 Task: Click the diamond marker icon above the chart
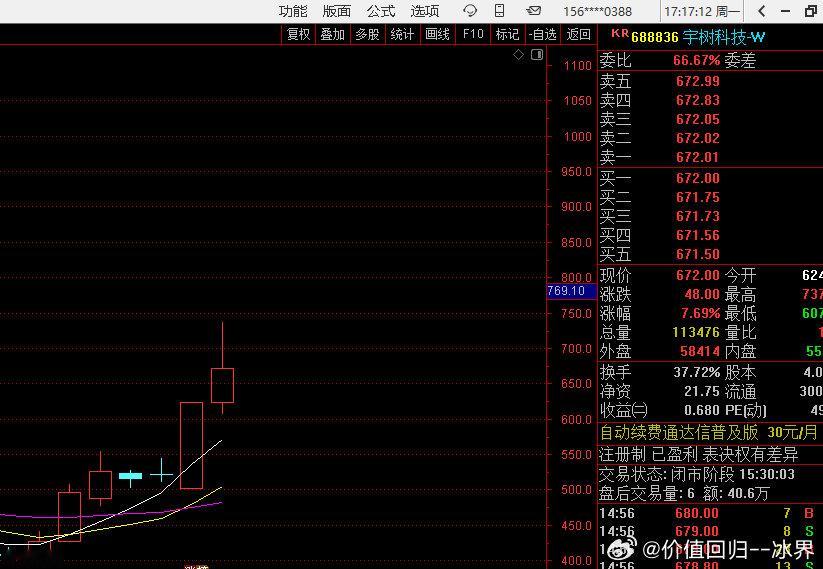coord(519,55)
